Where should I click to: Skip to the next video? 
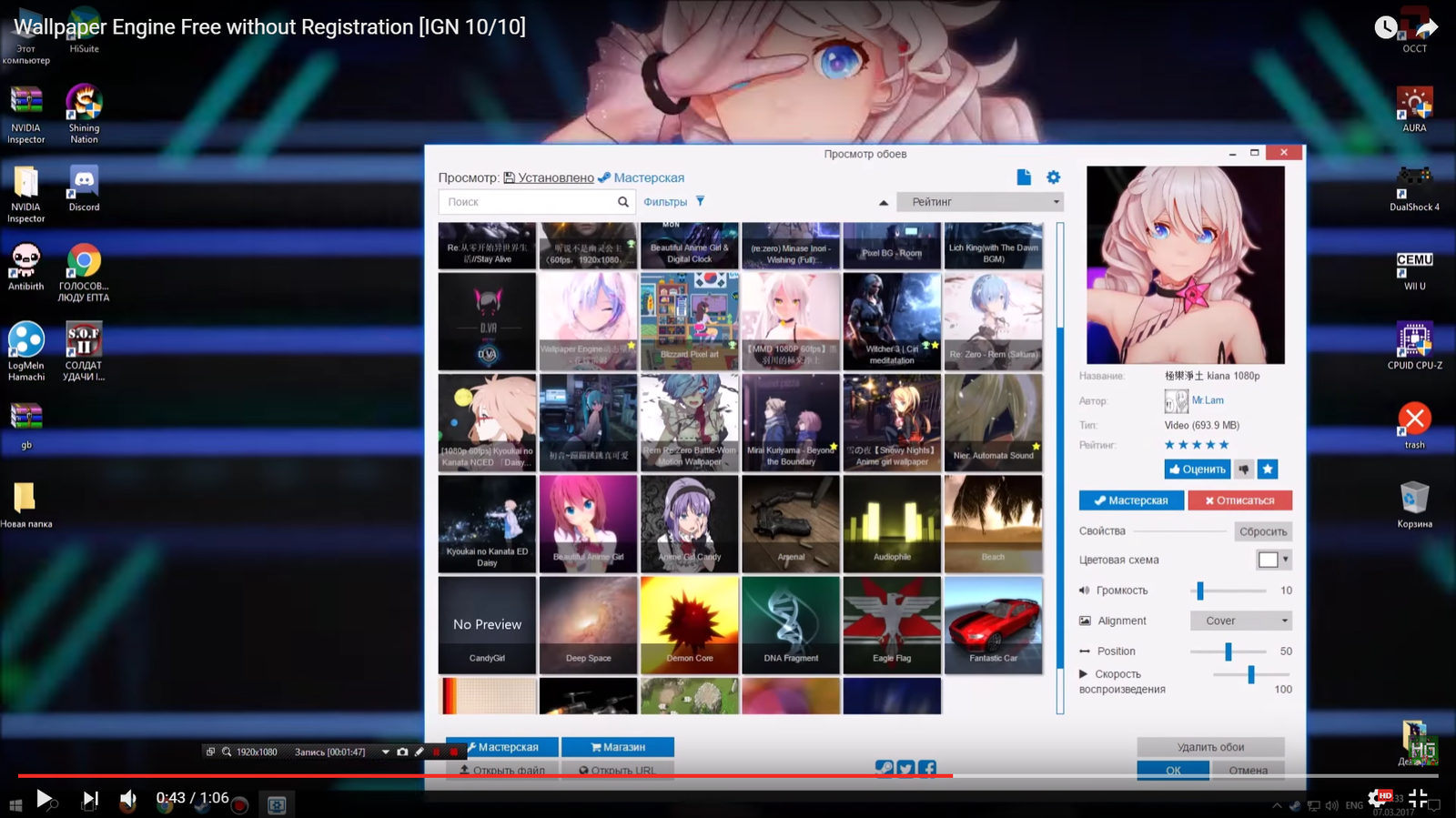89,799
